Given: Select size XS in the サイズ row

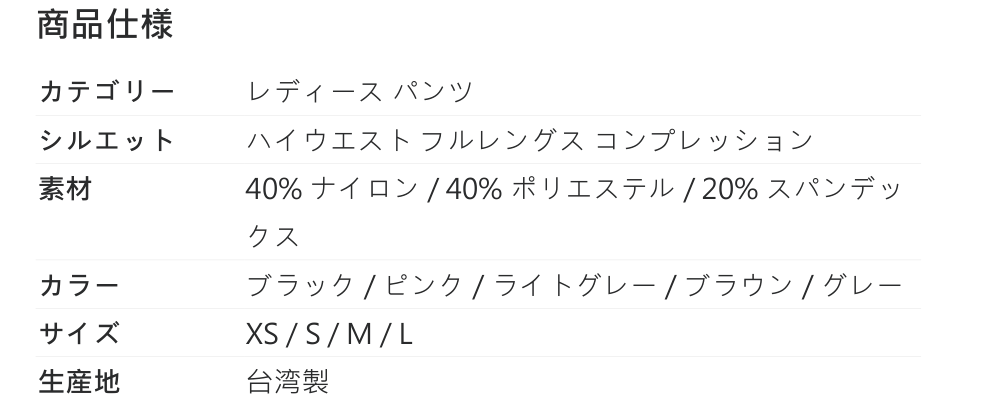Looking at the screenshot, I should point(262,334).
